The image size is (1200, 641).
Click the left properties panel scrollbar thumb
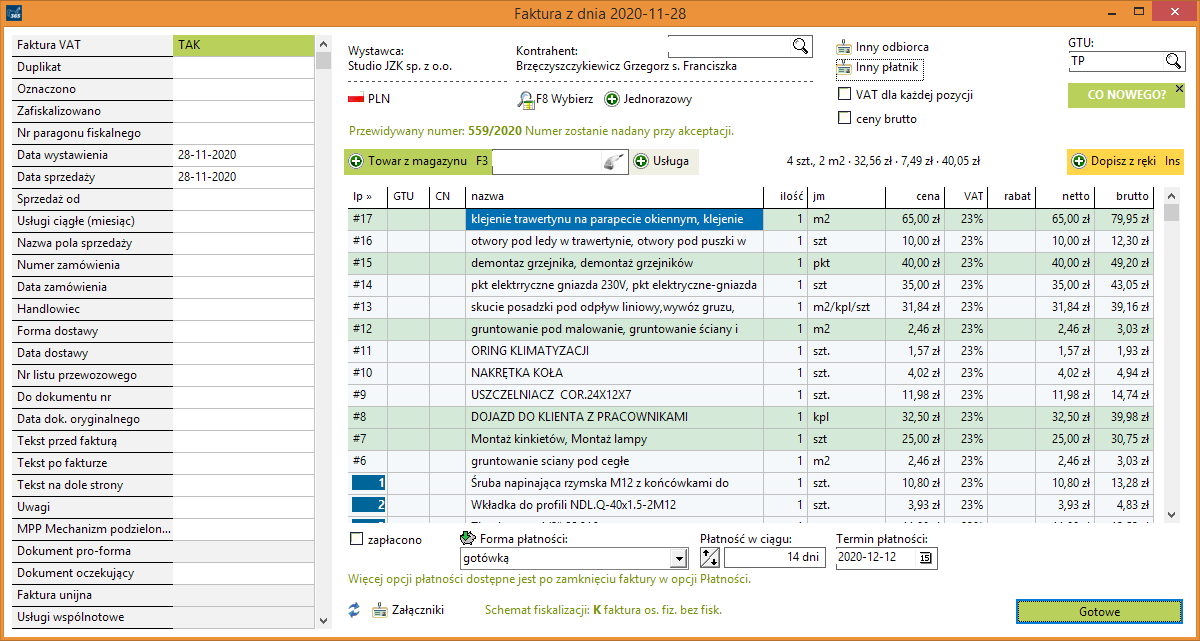(323, 60)
